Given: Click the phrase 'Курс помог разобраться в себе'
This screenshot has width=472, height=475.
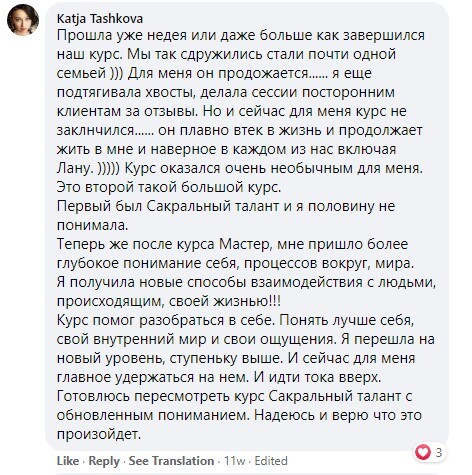Looking at the screenshot, I should tap(166, 320).
